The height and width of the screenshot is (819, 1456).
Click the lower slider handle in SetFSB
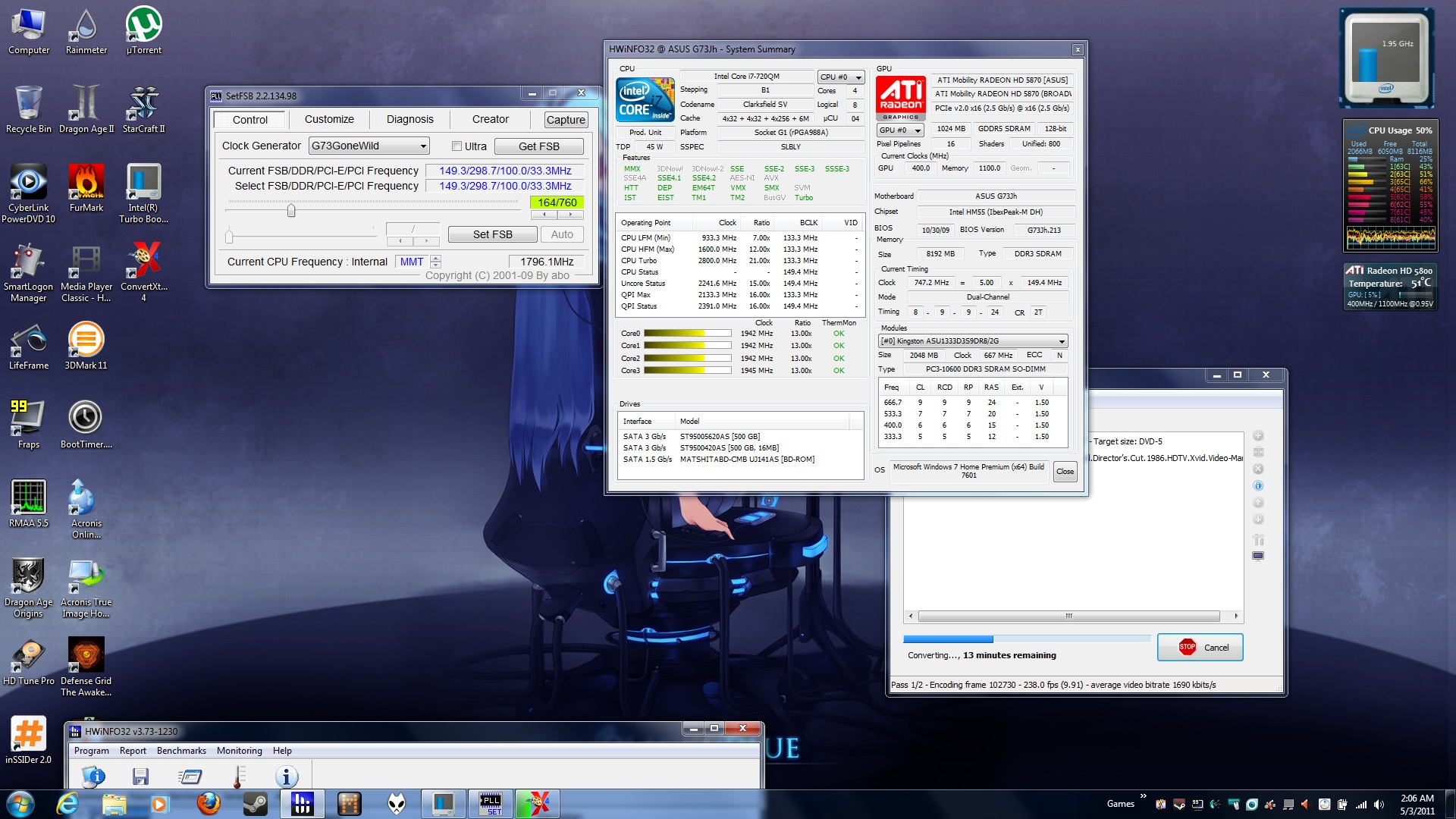[x=228, y=237]
